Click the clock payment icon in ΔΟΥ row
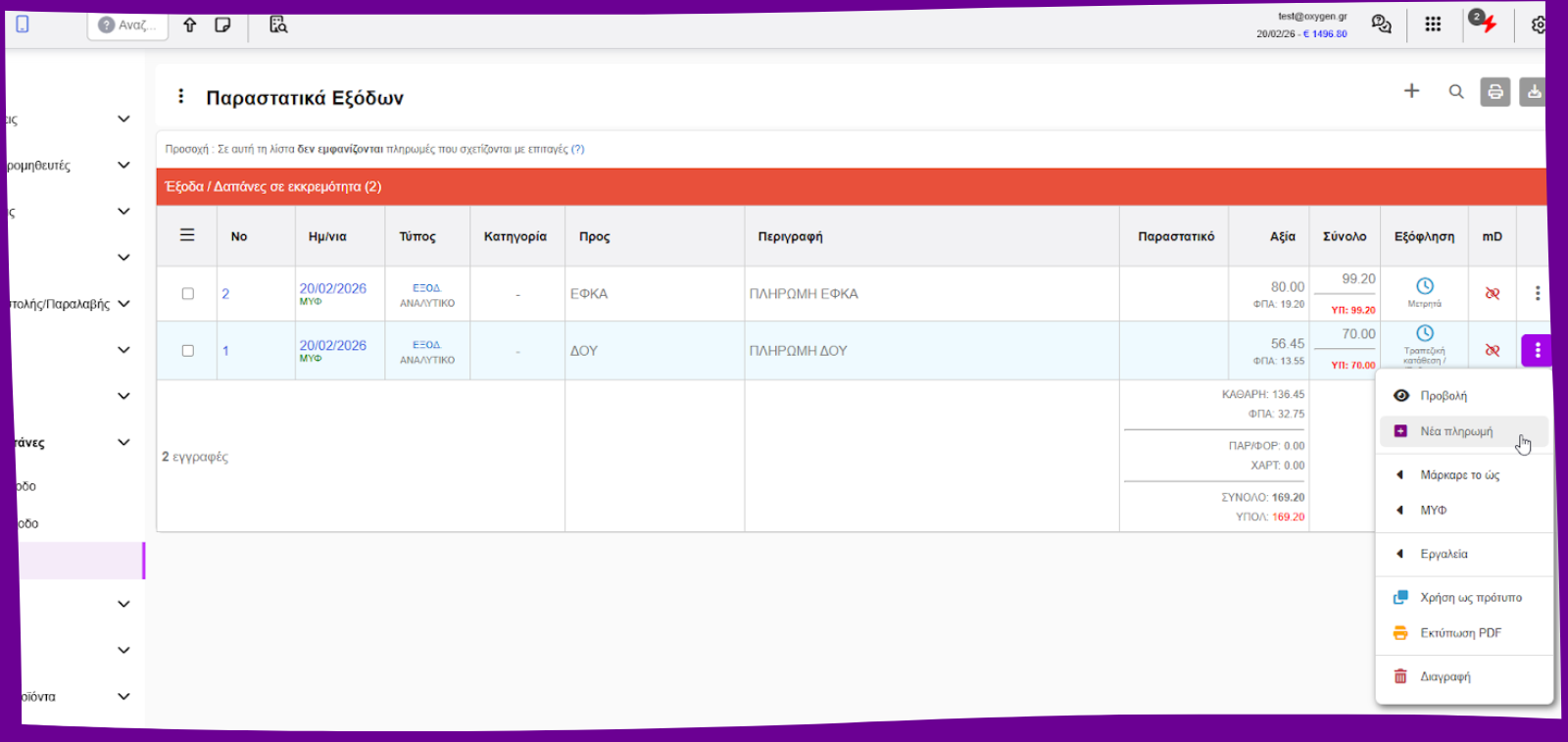Viewport: 1568px width, 742px height. tap(1425, 333)
